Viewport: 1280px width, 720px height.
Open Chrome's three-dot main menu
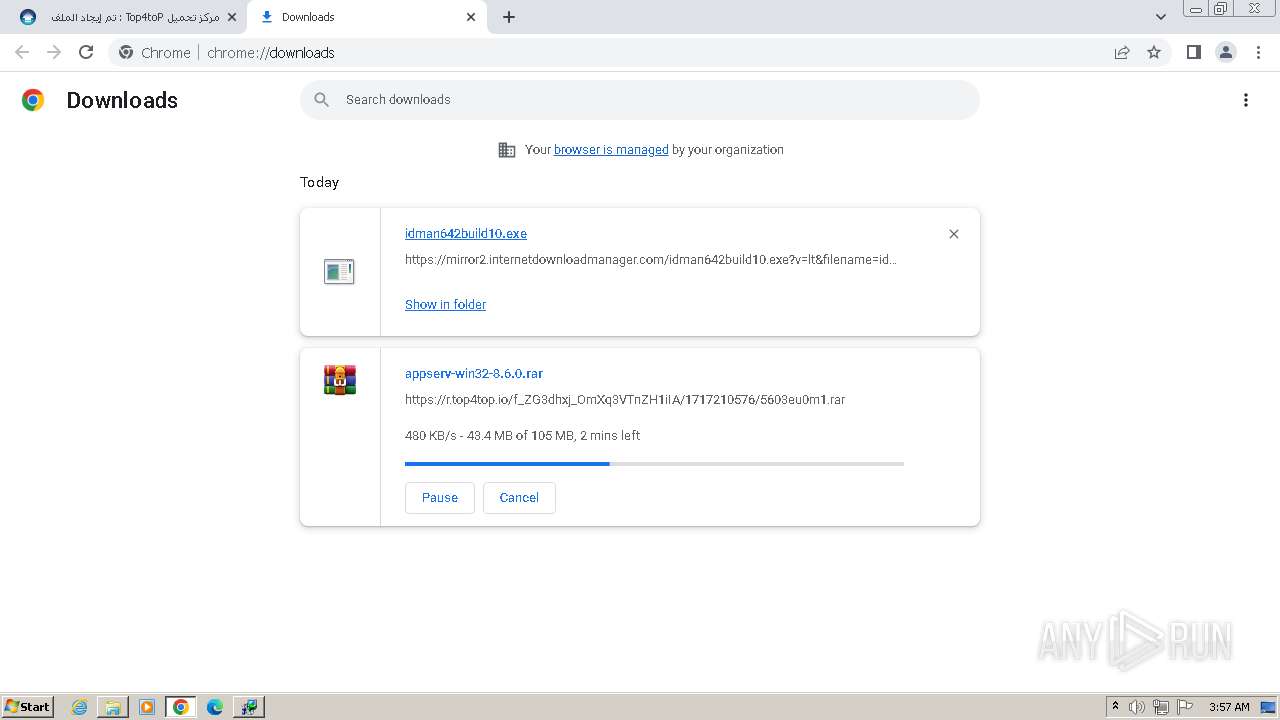point(1258,52)
